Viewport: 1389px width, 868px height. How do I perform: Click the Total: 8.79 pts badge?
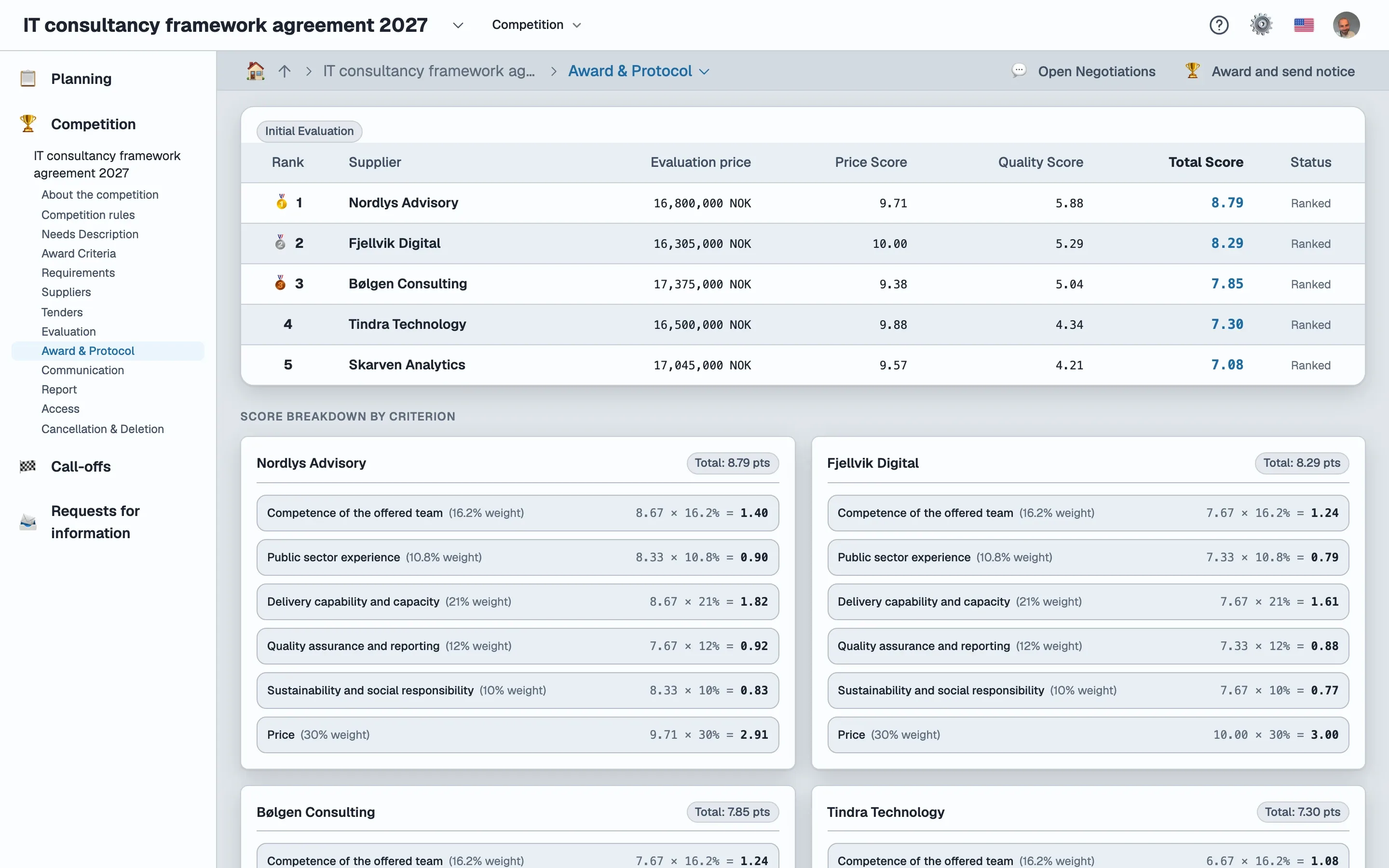[x=733, y=463]
